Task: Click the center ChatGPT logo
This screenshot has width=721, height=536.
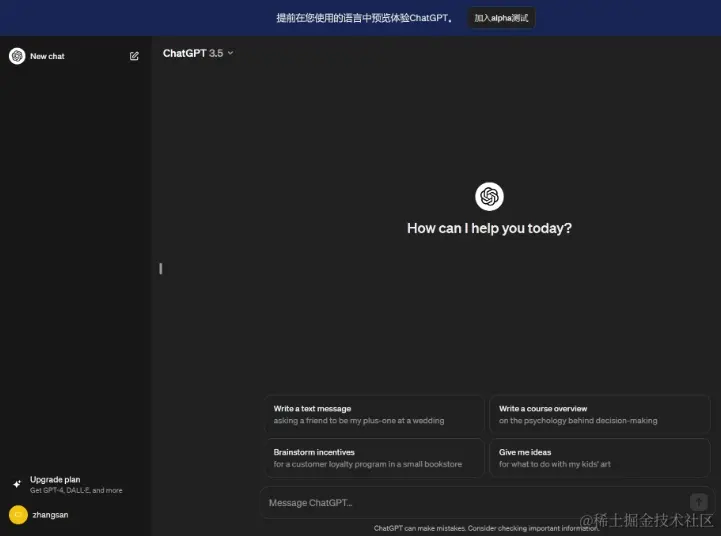Action: click(x=489, y=196)
